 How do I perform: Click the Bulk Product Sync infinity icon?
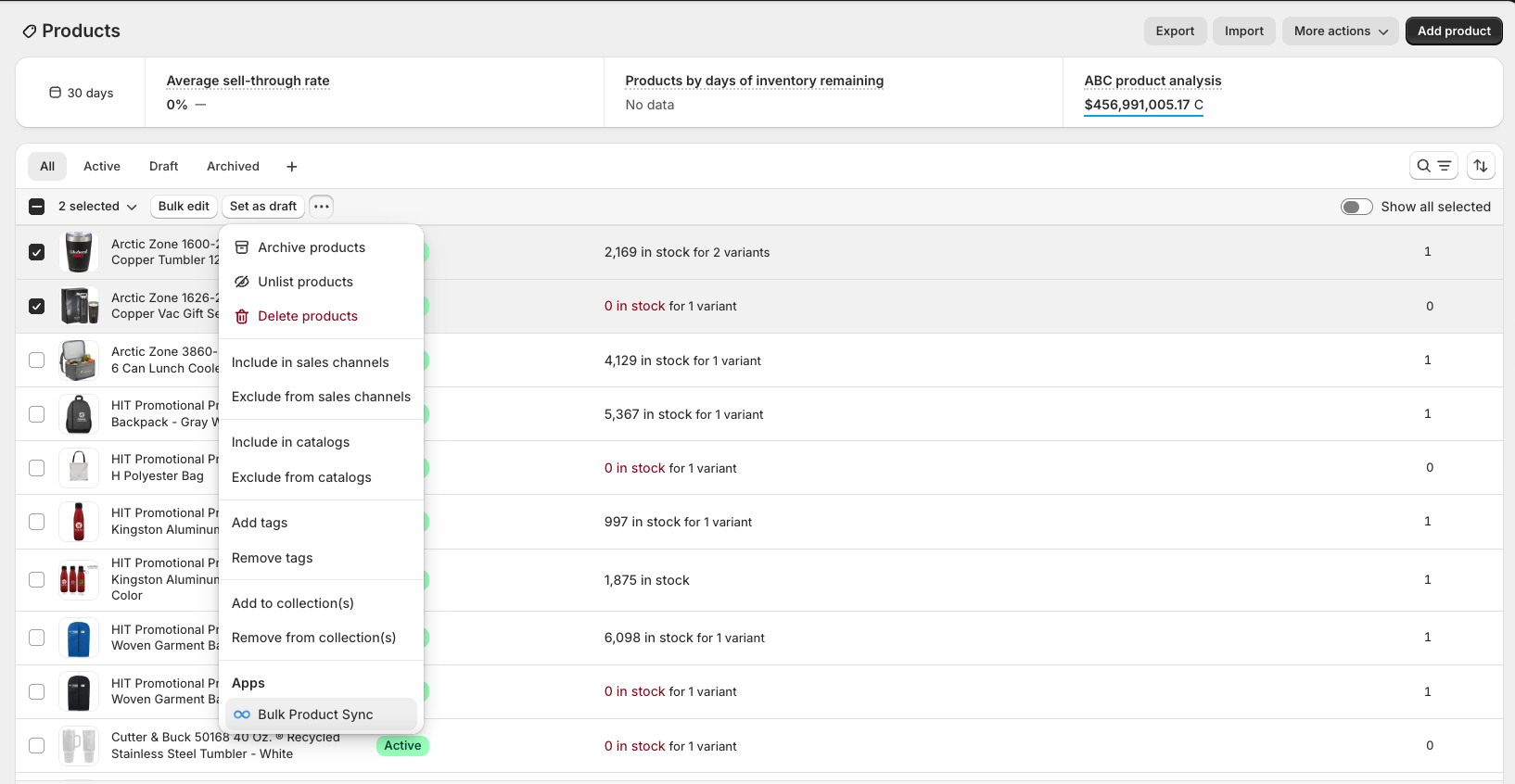tap(242, 714)
